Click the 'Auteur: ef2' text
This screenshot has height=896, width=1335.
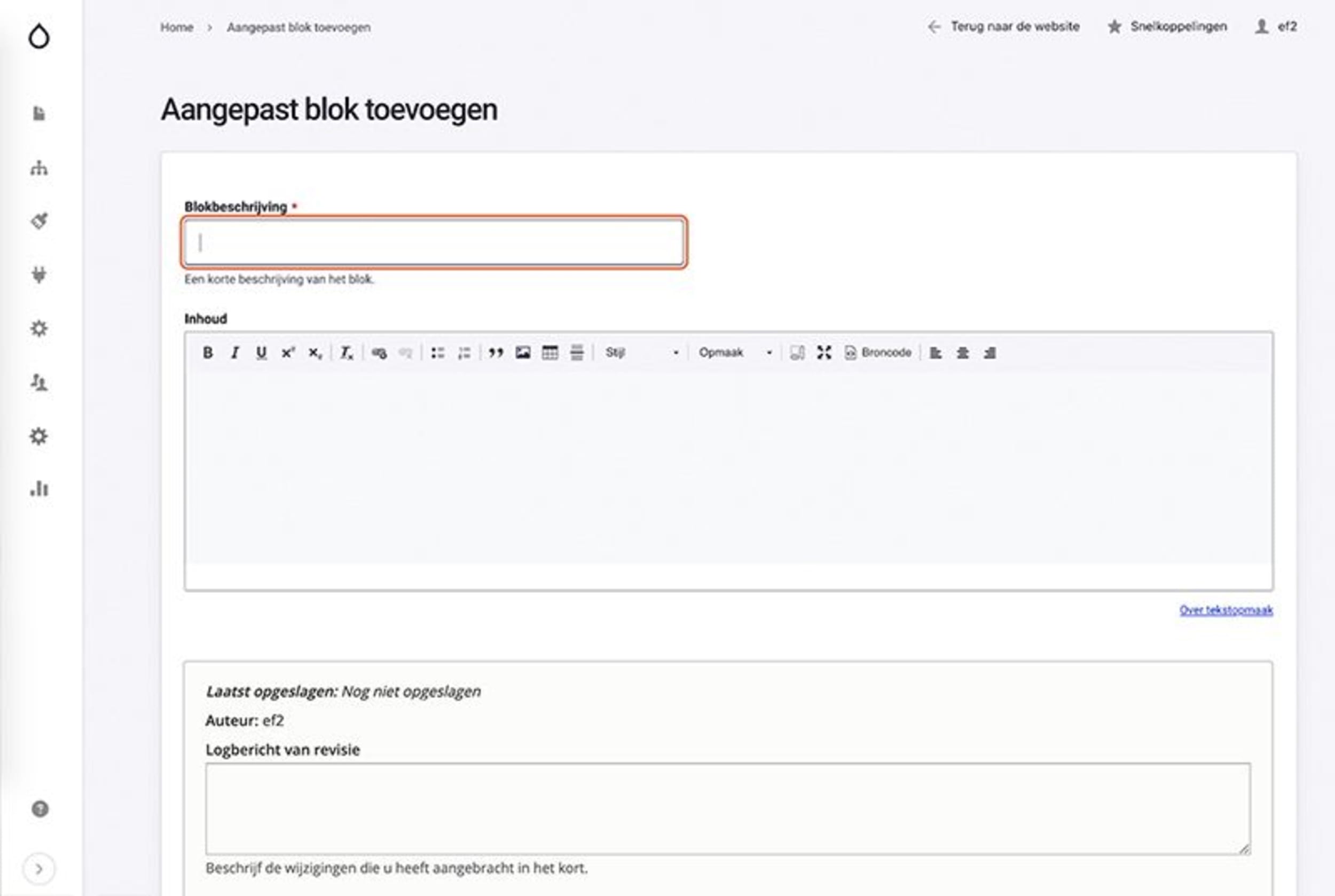(x=245, y=720)
